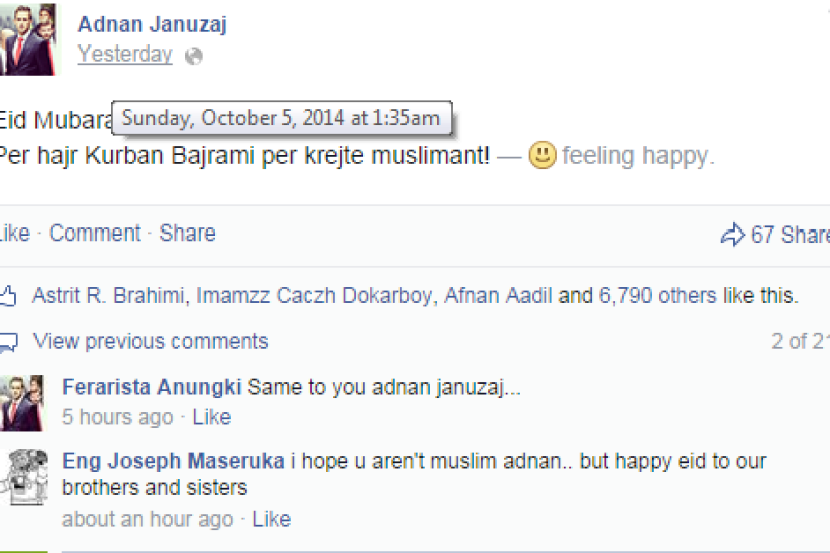
Task: Like Eng Joseph Maseruka's comment
Action: click(272, 520)
